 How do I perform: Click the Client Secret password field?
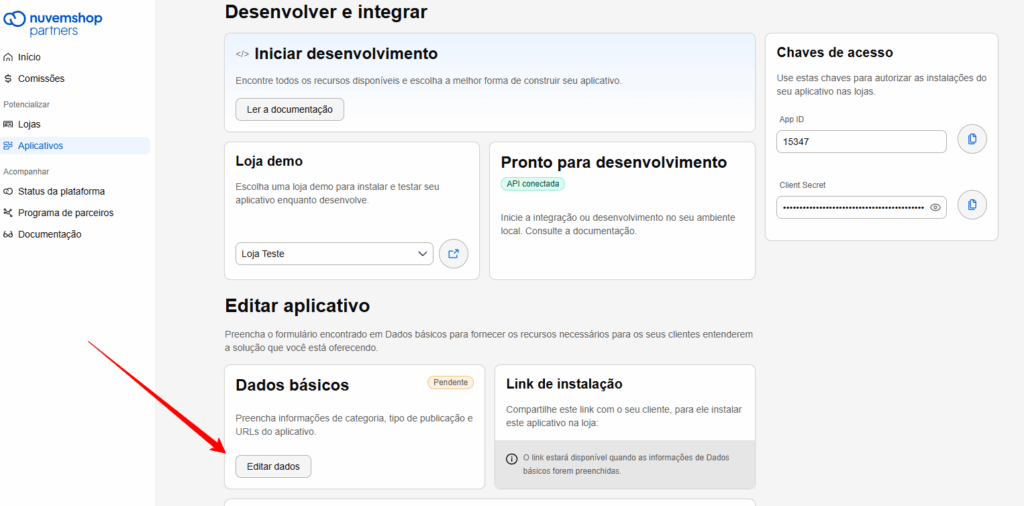pyautogui.click(x=852, y=208)
